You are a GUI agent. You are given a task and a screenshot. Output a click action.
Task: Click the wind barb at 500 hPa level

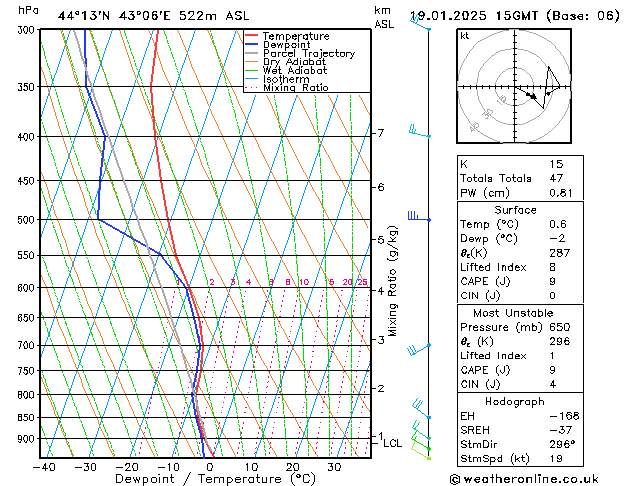418,216
